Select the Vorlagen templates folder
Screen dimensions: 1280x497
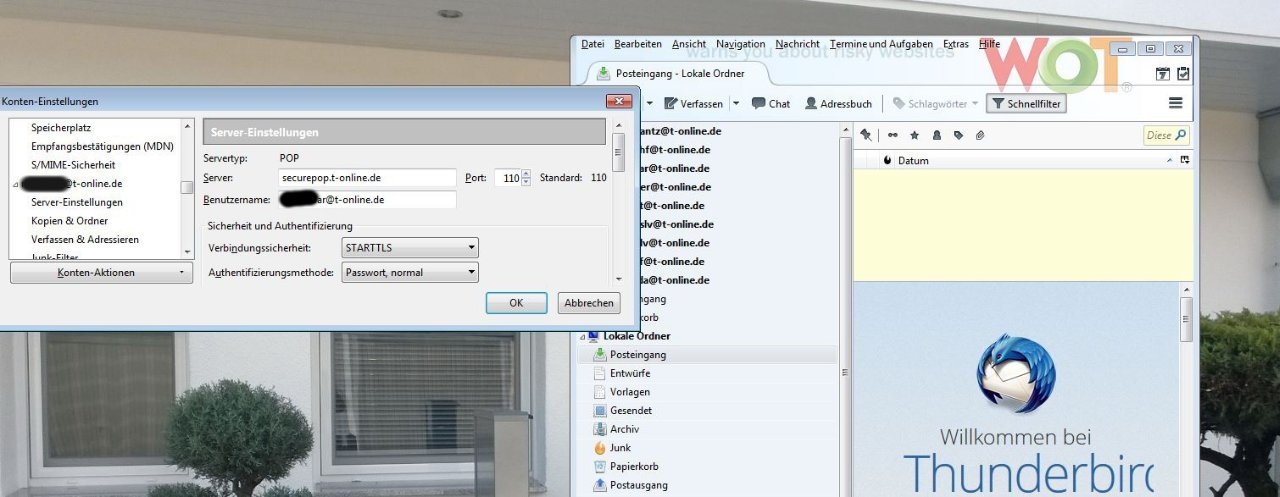pyautogui.click(x=709, y=392)
